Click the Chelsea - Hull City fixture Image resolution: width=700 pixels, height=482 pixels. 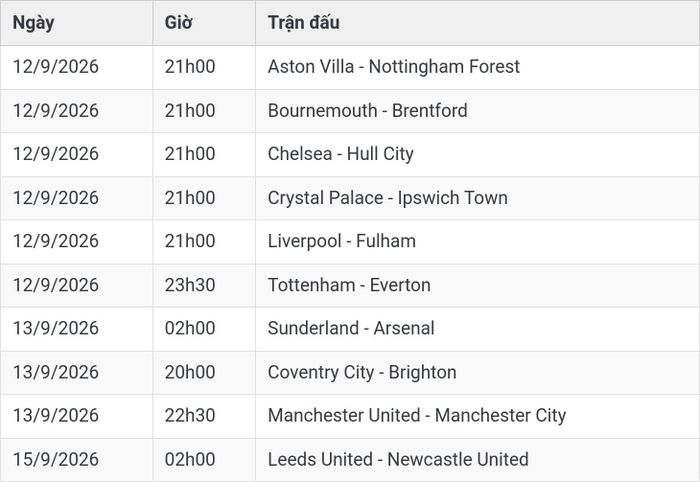[341, 154]
